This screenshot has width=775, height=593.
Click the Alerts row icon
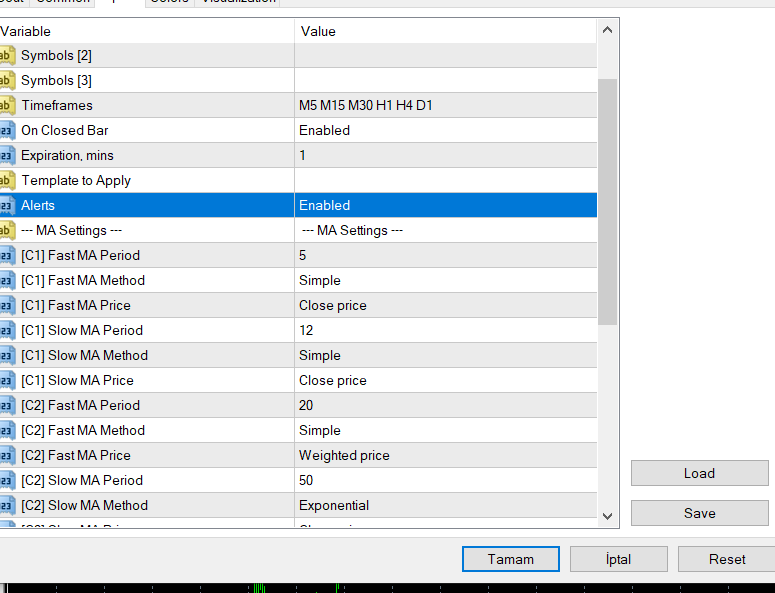click(7, 205)
